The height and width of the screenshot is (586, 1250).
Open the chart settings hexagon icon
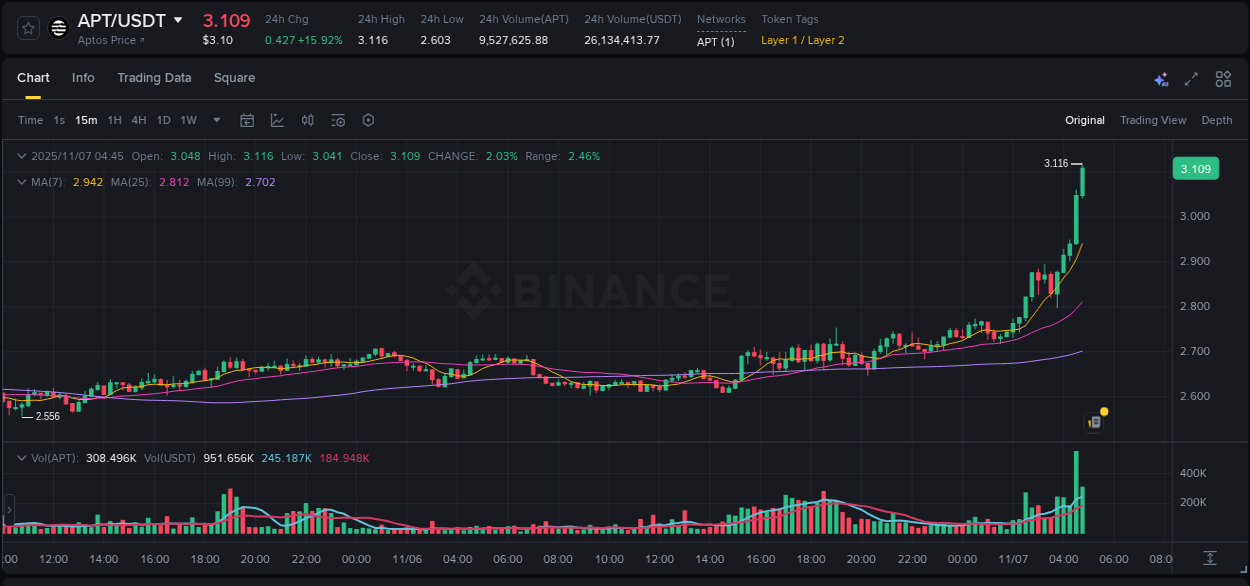click(x=368, y=120)
